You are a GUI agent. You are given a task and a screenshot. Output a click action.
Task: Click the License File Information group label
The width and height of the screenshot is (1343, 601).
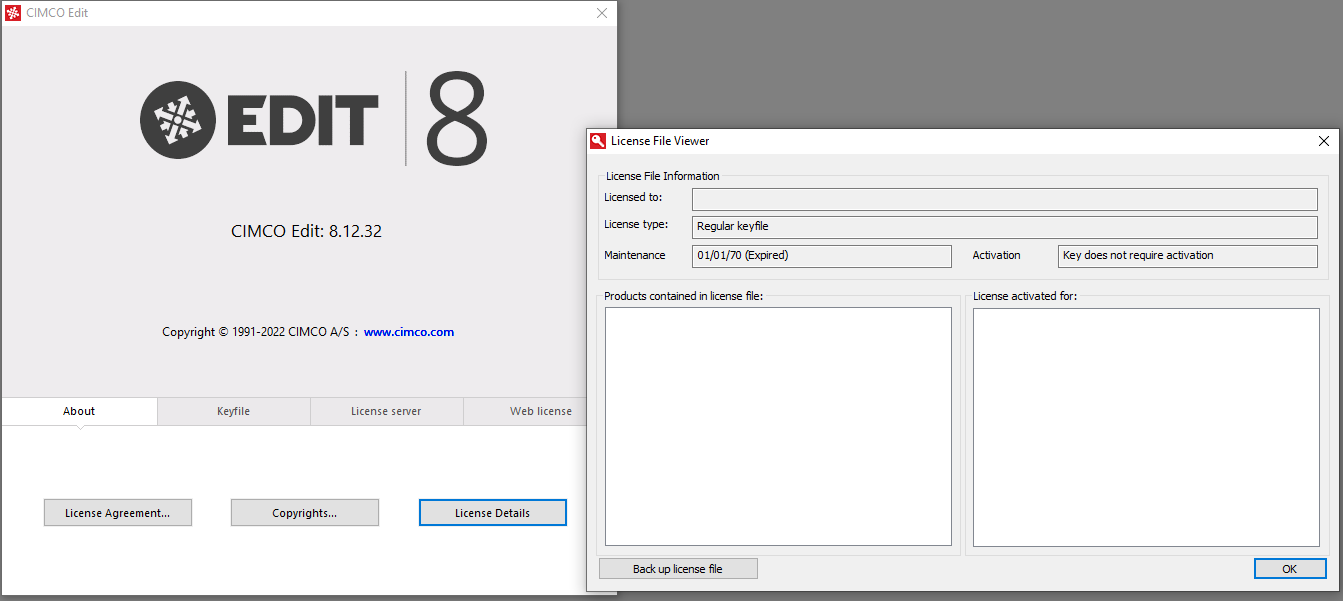(663, 176)
